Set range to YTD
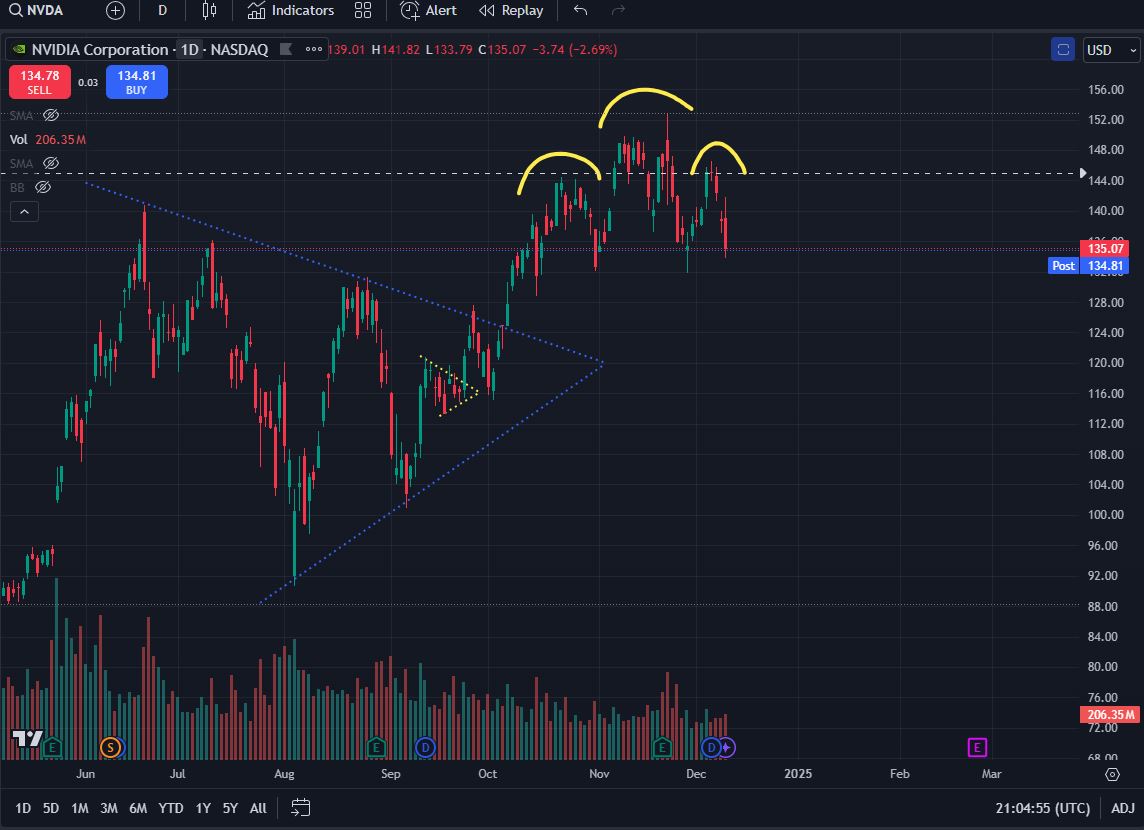 click(x=171, y=808)
